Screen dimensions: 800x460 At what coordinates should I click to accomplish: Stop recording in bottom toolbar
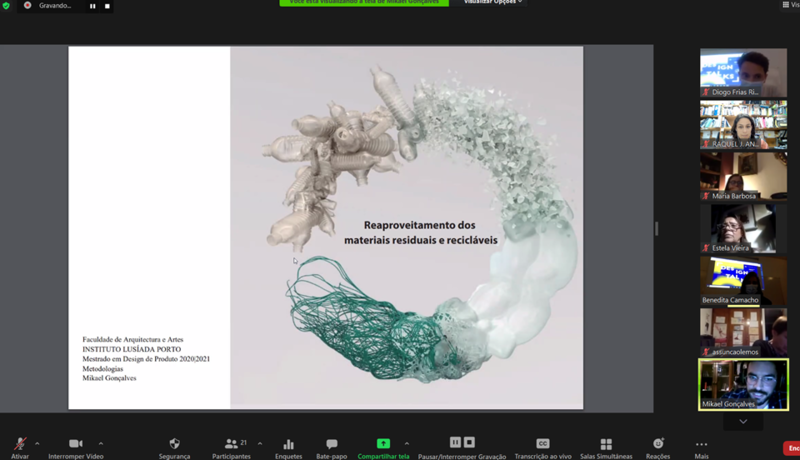pyautogui.click(x=469, y=442)
